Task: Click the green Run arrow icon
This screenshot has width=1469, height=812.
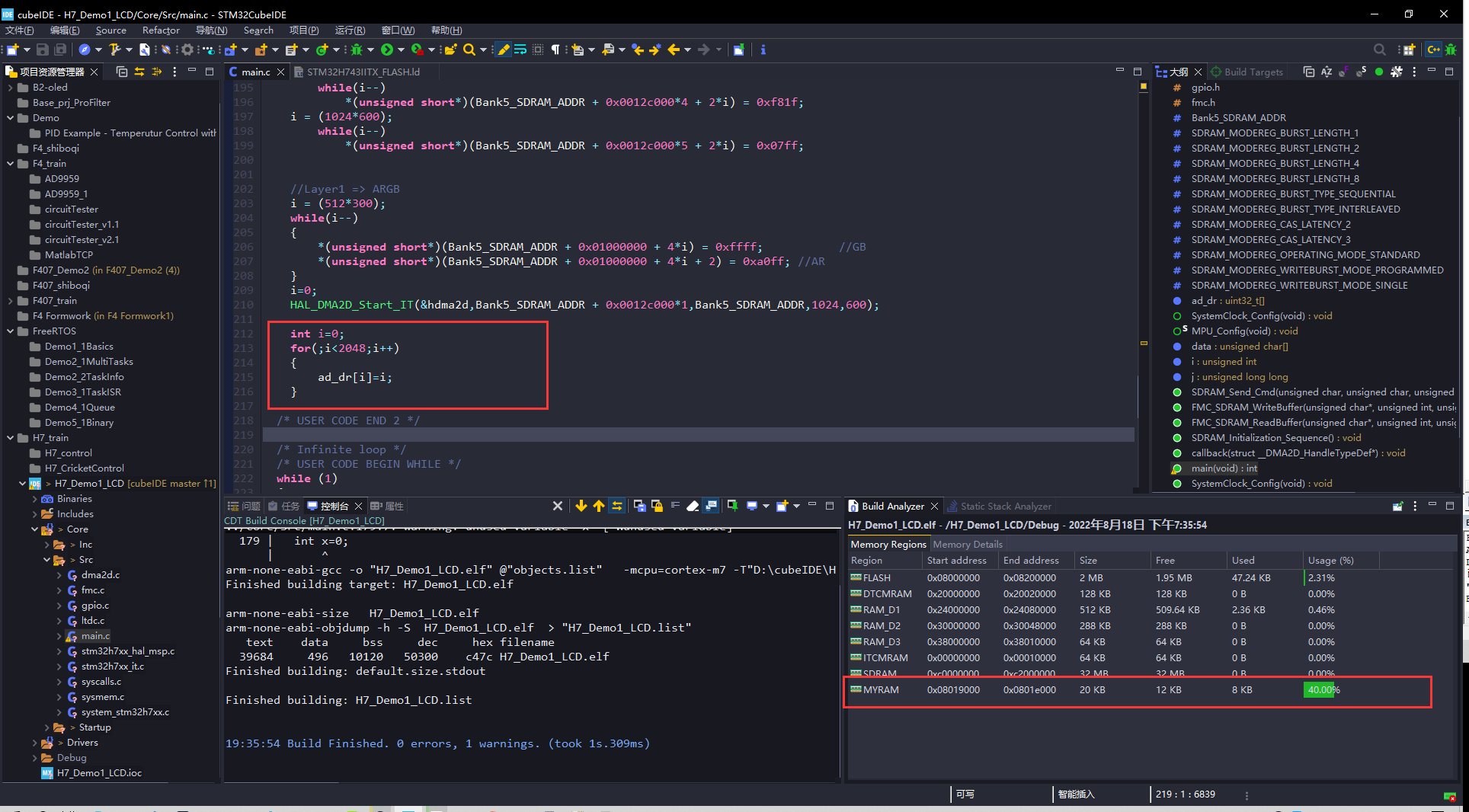Action: click(387, 50)
